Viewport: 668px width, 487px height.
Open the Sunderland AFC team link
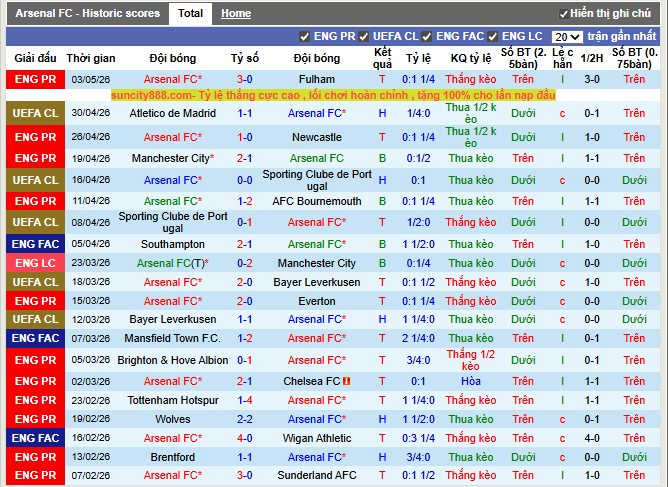(317, 475)
